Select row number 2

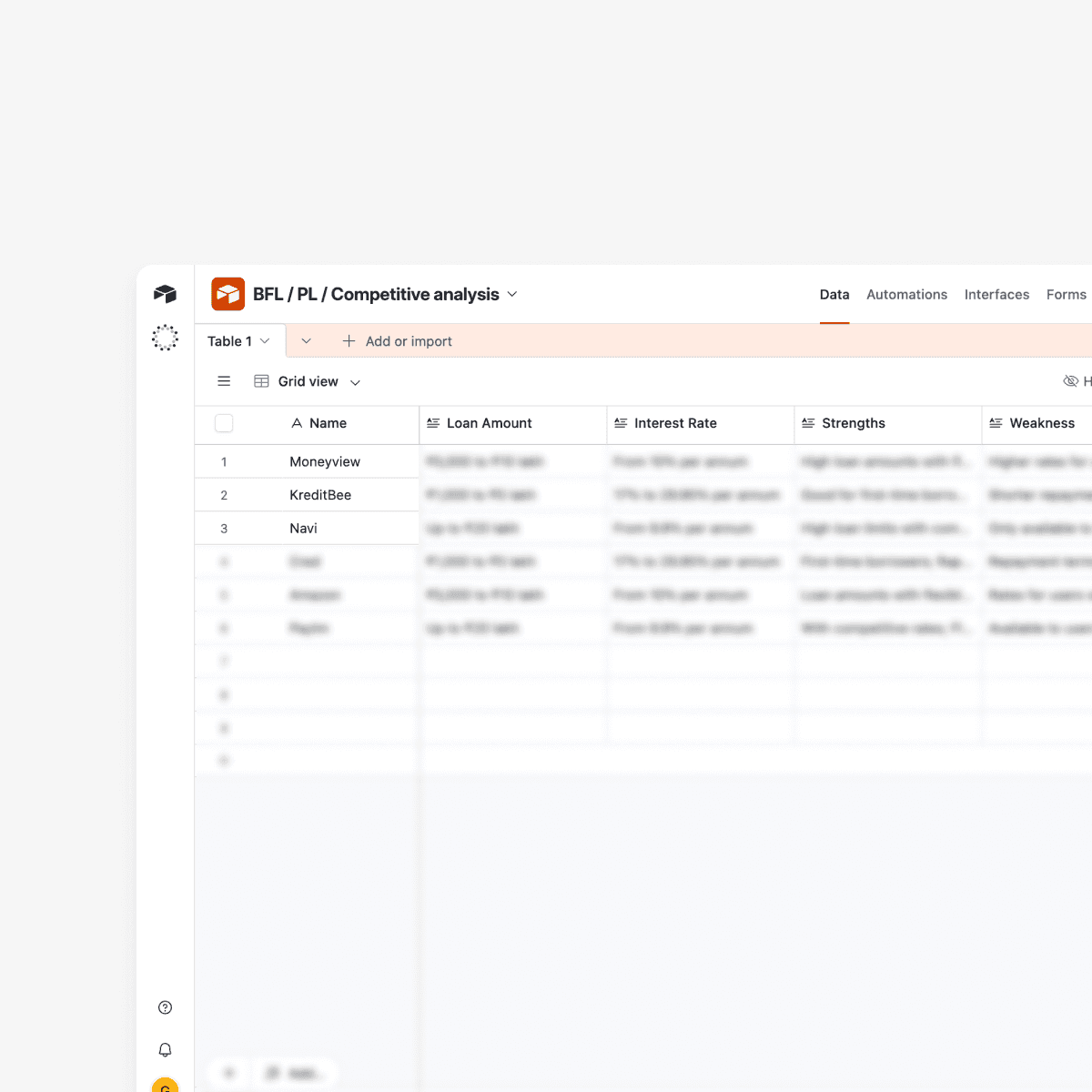224,495
